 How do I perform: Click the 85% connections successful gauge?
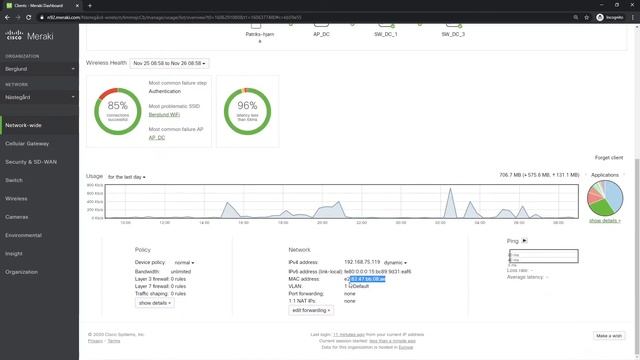tap(118, 111)
